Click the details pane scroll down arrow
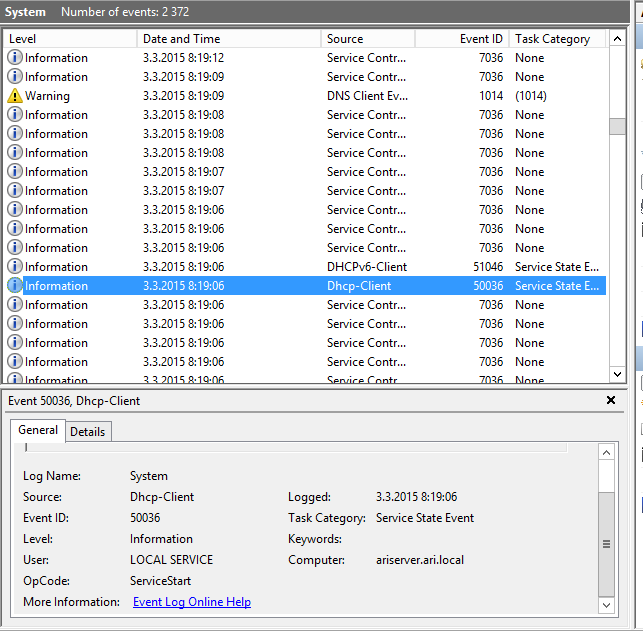The height and width of the screenshot is (632, 643). (x=607, y=605)
